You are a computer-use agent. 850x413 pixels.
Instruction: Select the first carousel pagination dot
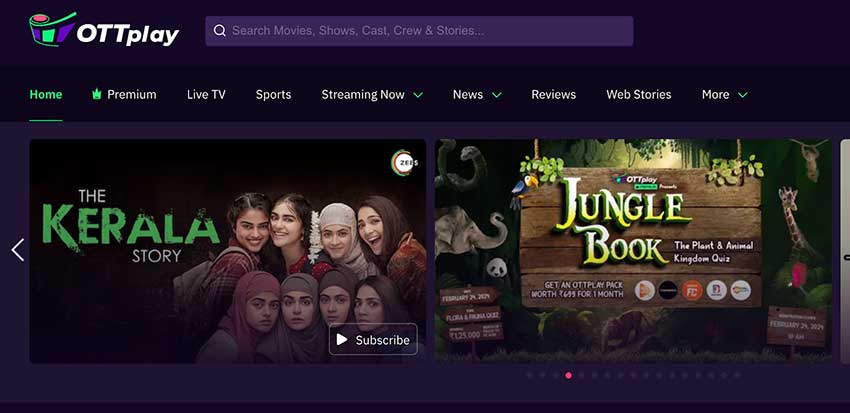[x=529, y=375]
